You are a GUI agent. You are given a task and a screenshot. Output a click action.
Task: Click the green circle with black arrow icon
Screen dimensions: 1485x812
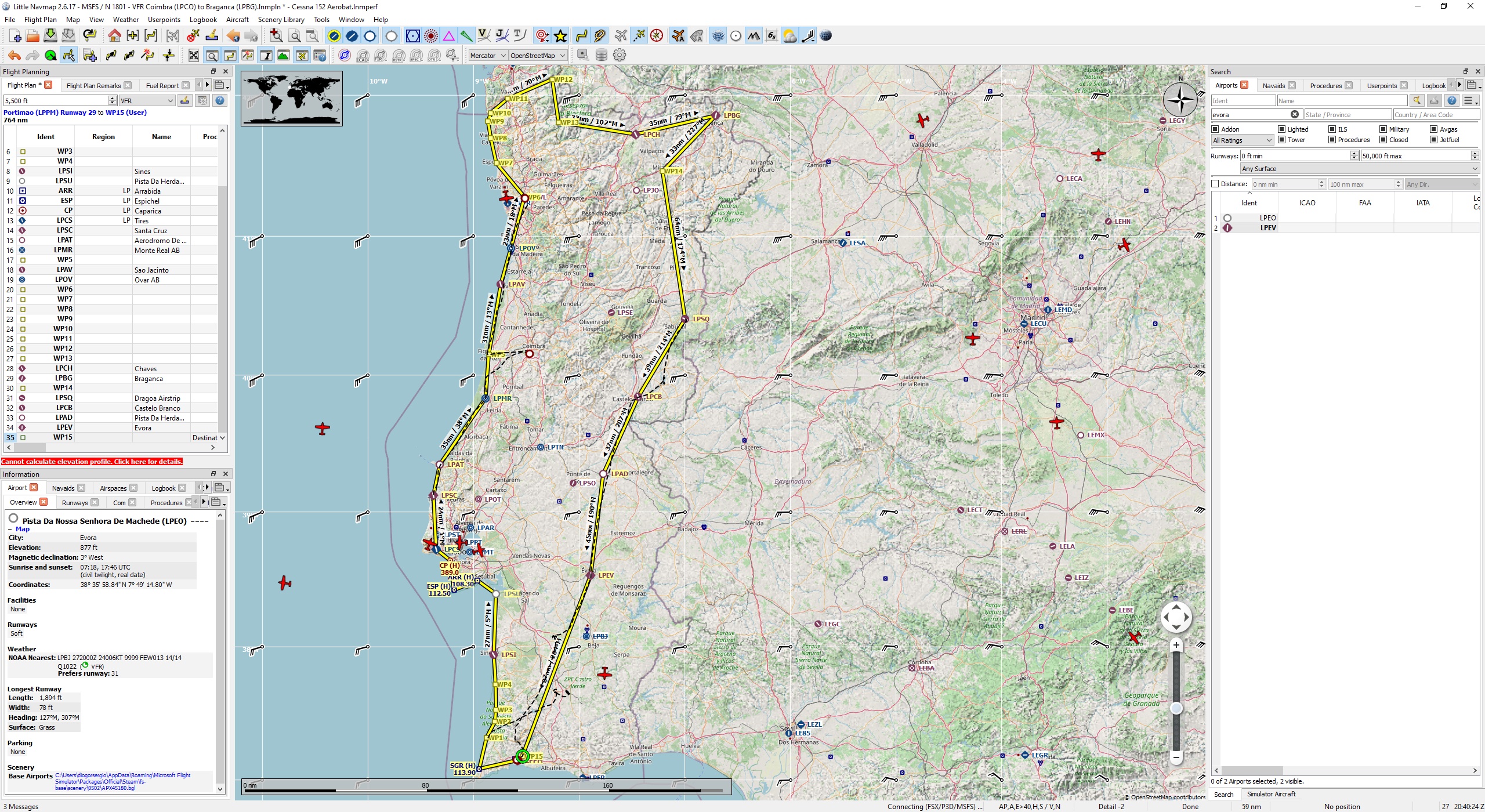50,56
